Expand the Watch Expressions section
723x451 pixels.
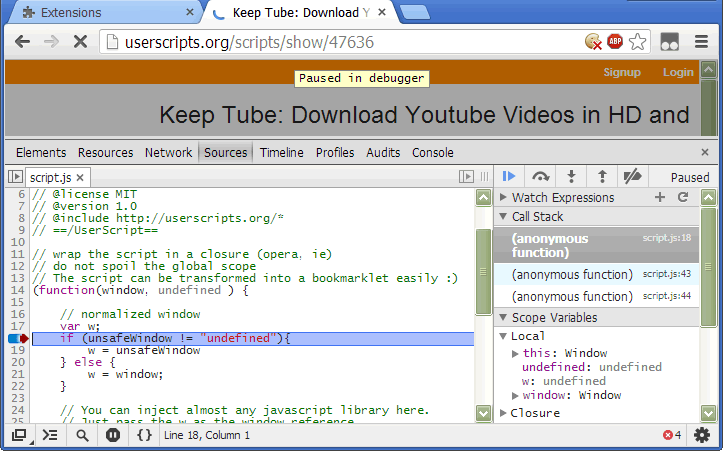point(504,197)
